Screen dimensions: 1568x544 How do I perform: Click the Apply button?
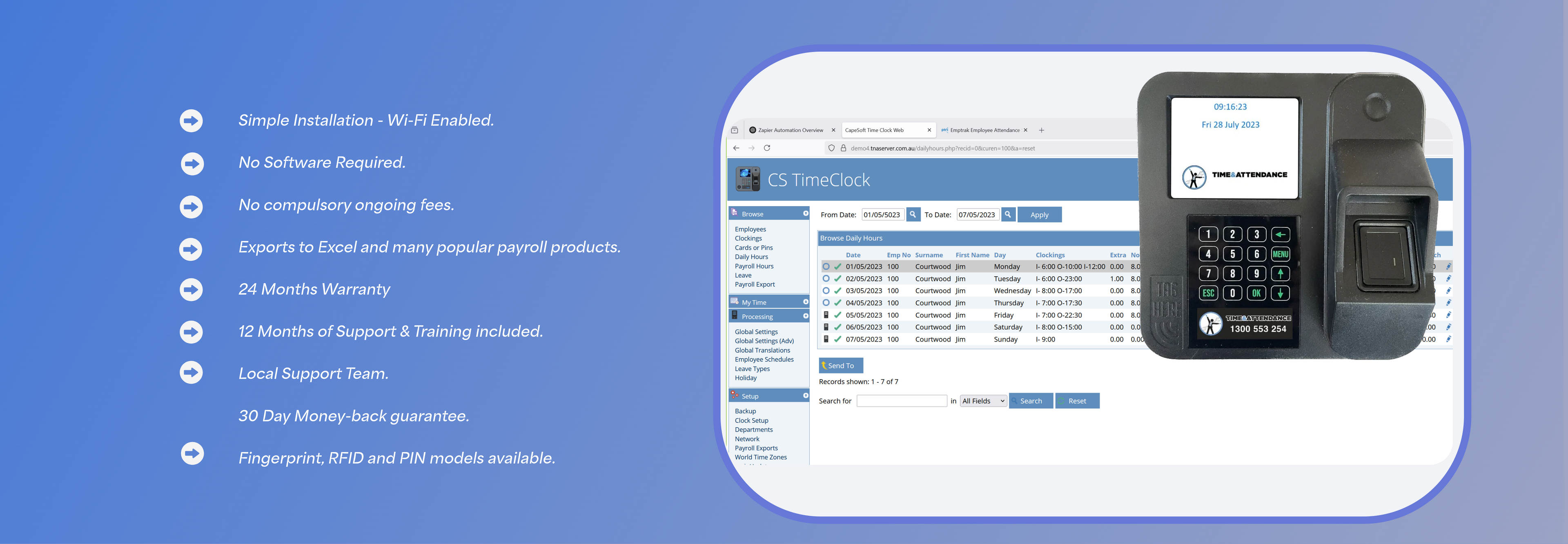click(1039, 215)
